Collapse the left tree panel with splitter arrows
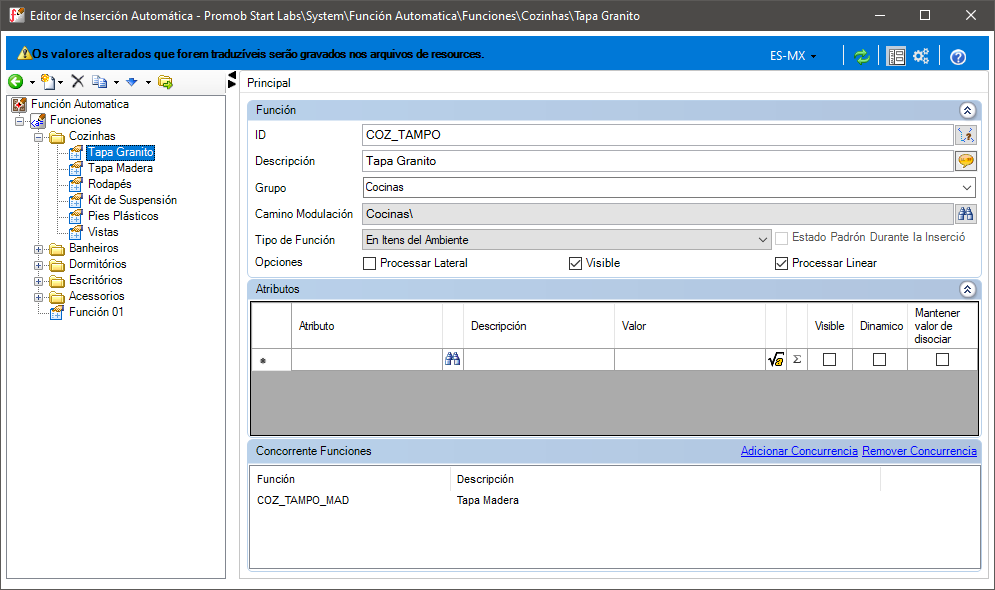Screen dimensions: 995x590 pos(232,80)
